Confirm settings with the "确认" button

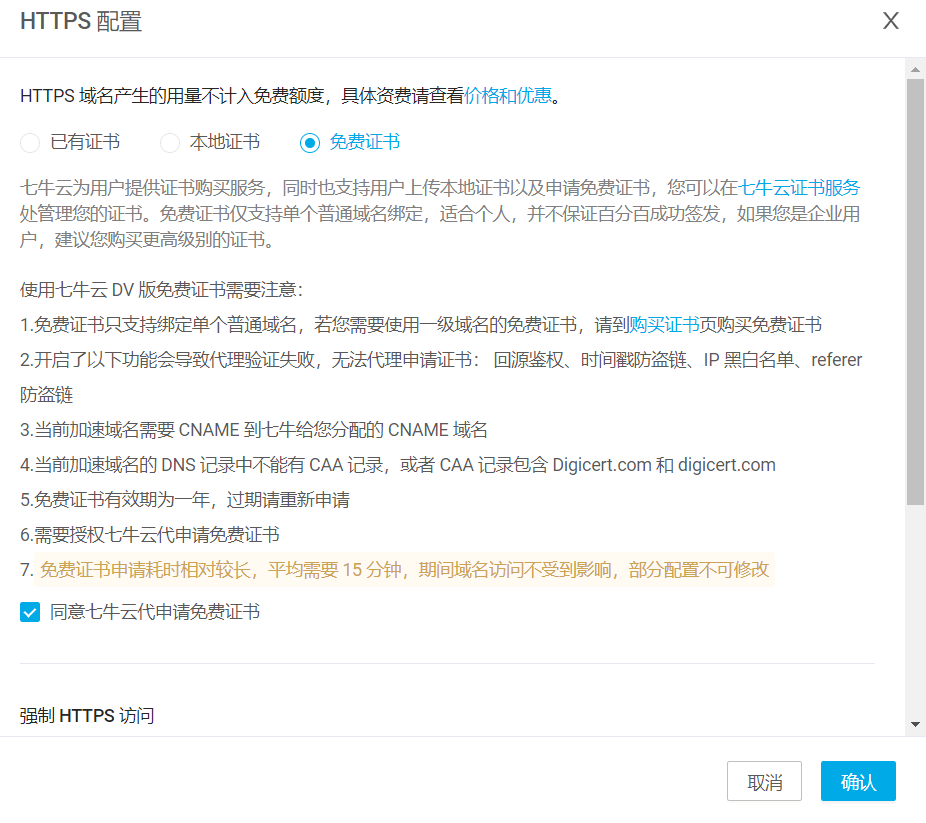click(x=858, y=781)
